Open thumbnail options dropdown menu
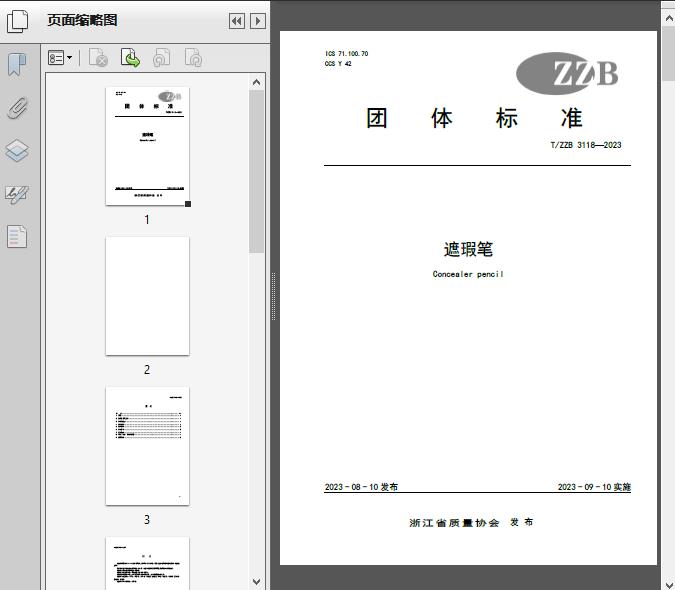 60,58
